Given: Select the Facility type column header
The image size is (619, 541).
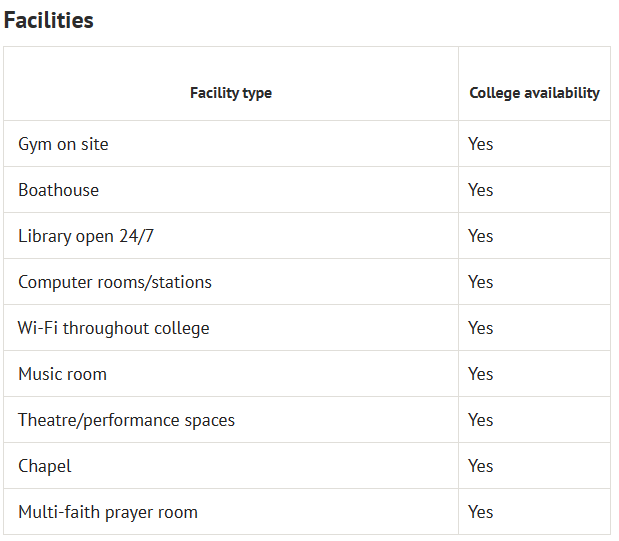Looking at the screenshot, I should [231, 93].
